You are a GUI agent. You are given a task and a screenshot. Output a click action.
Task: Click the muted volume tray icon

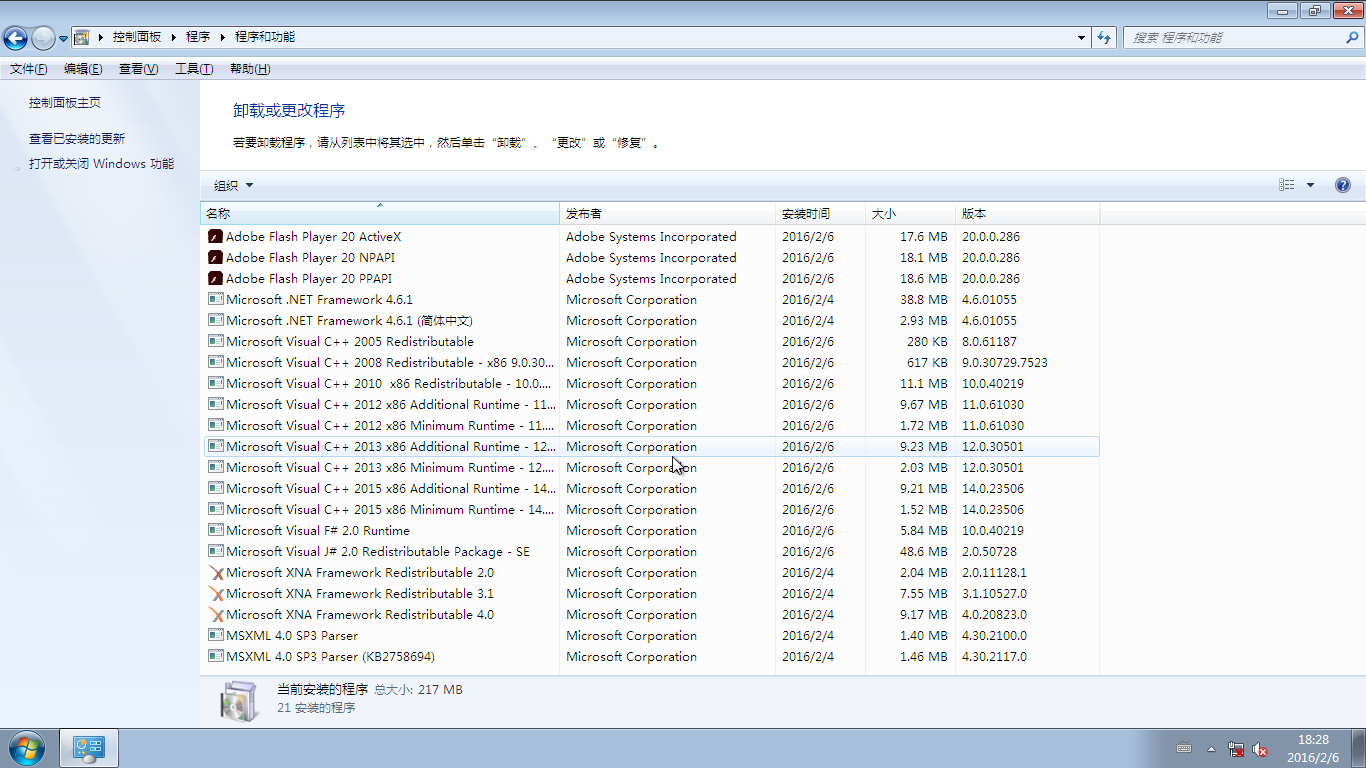tap(1260, 749)
